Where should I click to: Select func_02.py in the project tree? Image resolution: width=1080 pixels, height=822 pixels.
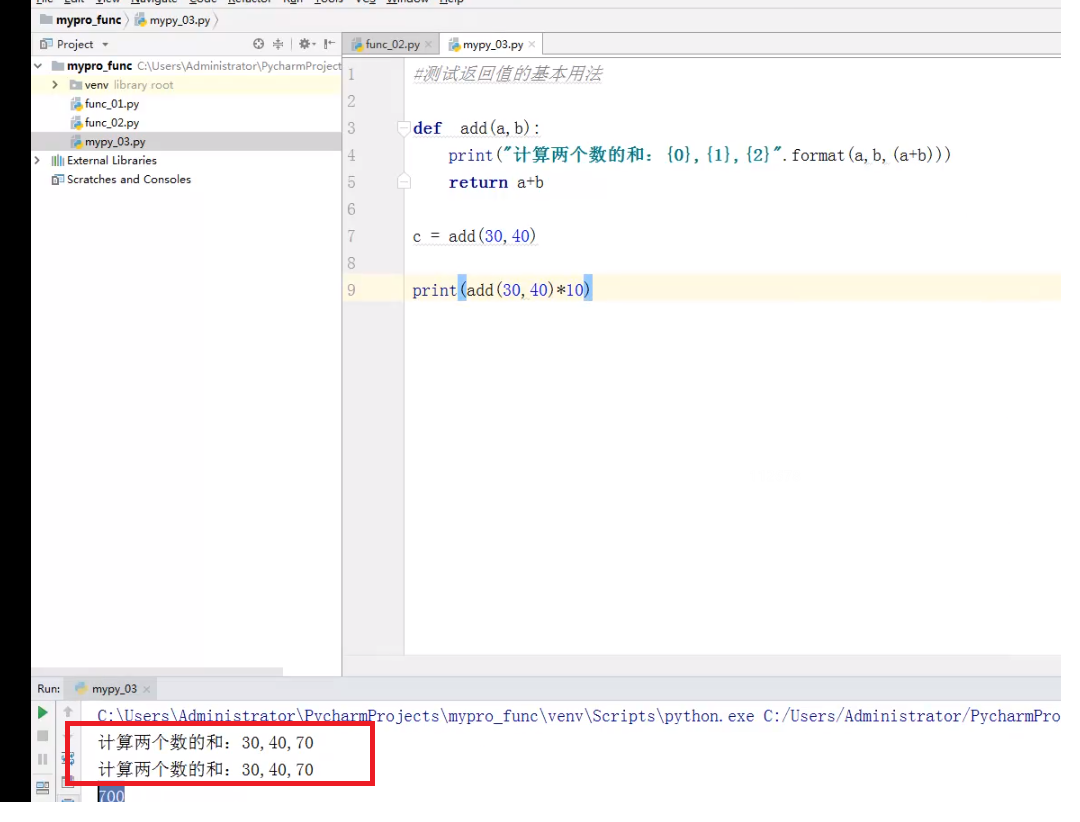[x=112, y=123]
